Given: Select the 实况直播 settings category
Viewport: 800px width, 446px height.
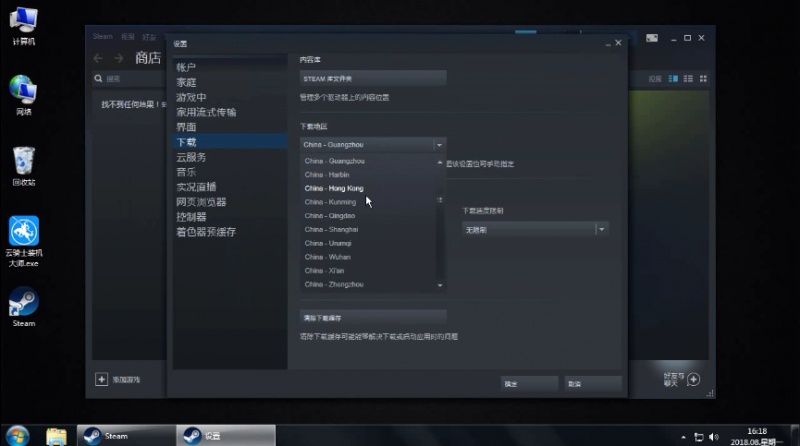Looking at the screenshot, I should click(230, 187).
